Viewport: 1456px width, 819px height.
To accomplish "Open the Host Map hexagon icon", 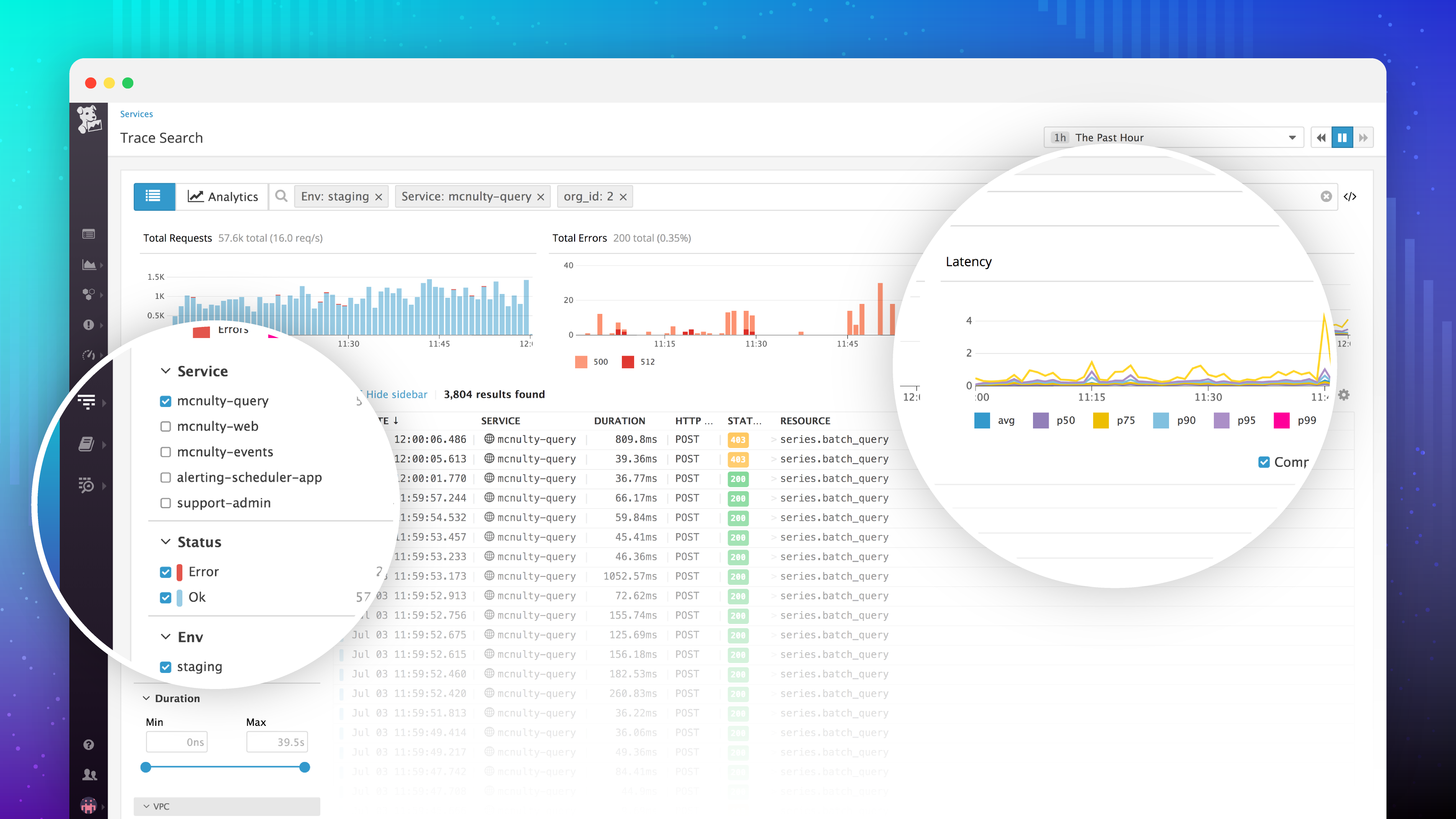I will point(89,294).
